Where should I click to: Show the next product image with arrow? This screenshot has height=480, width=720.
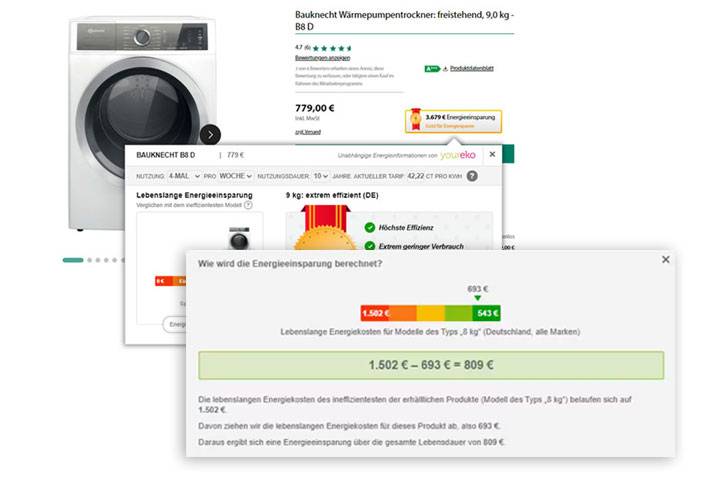pos(210,135)
